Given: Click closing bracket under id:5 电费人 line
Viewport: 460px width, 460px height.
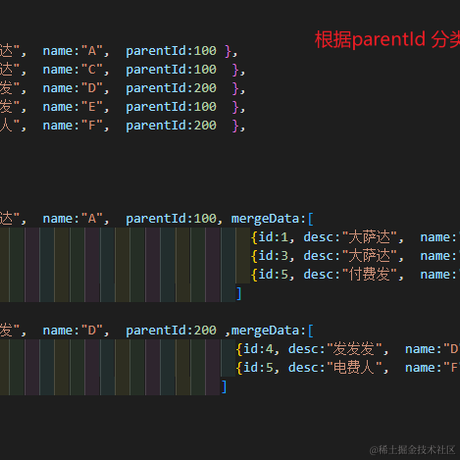Looking at the screenshot, I should pos(224,387).
